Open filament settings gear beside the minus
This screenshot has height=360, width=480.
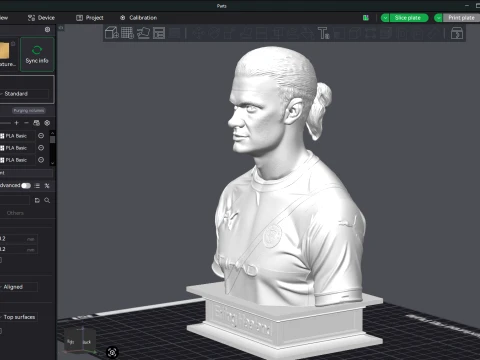[x=47, y=123]
